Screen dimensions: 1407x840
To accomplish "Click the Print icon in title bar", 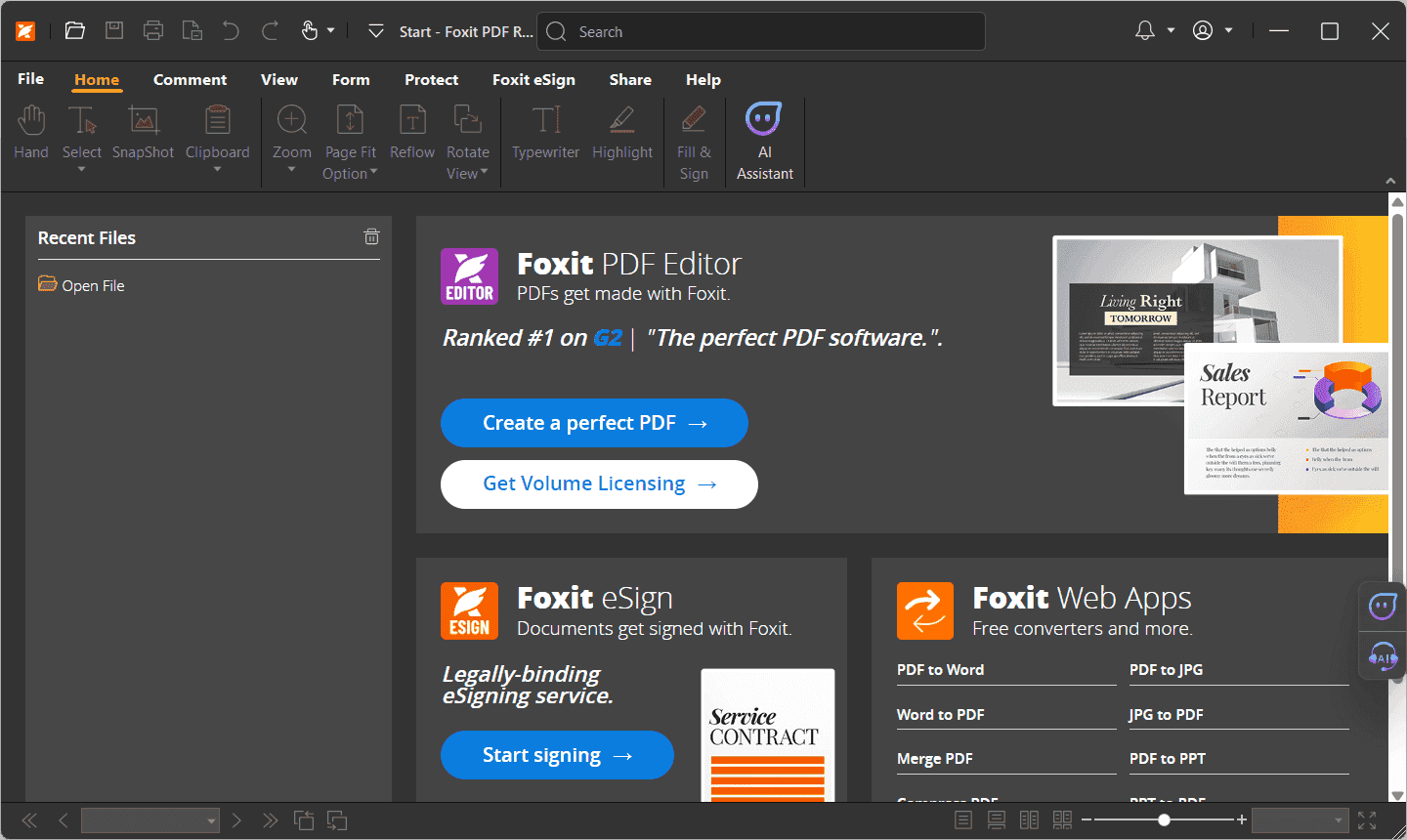I will click(153, 30).
